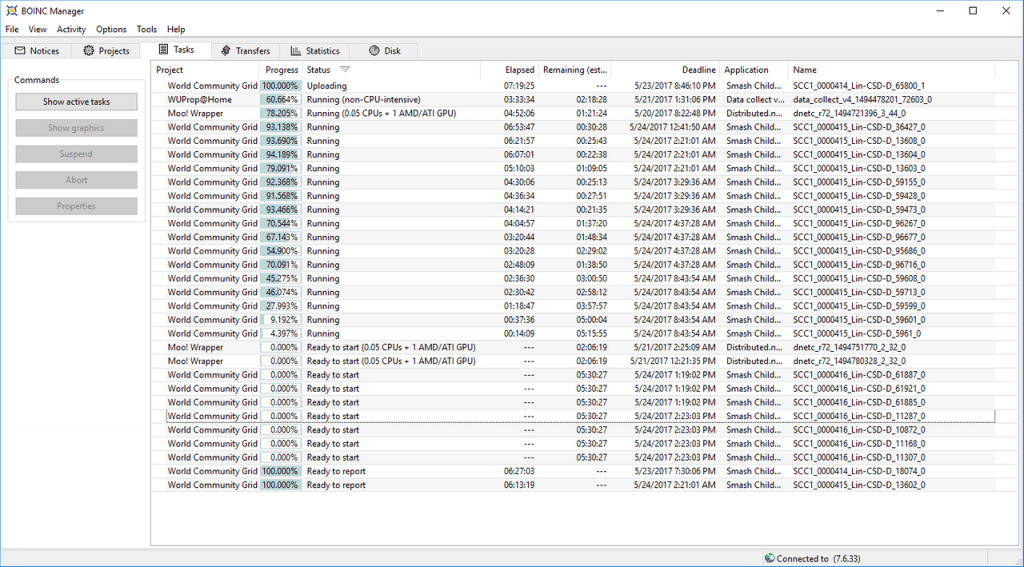Click the Status column sort arrow
Screen dimensions: 1024x567
pyautogui.click(x=345, y=69)
